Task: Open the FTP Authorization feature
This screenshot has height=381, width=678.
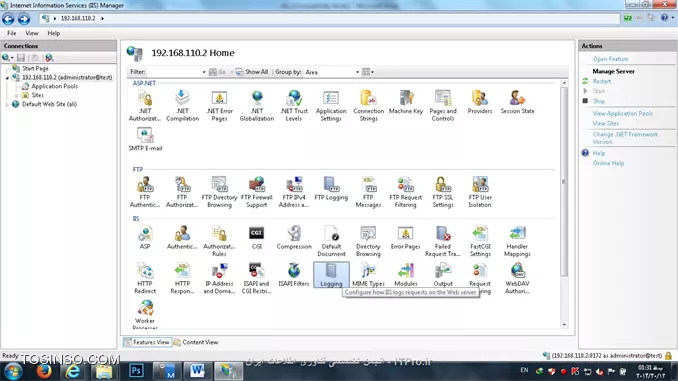Action: (x=182, y=192)
